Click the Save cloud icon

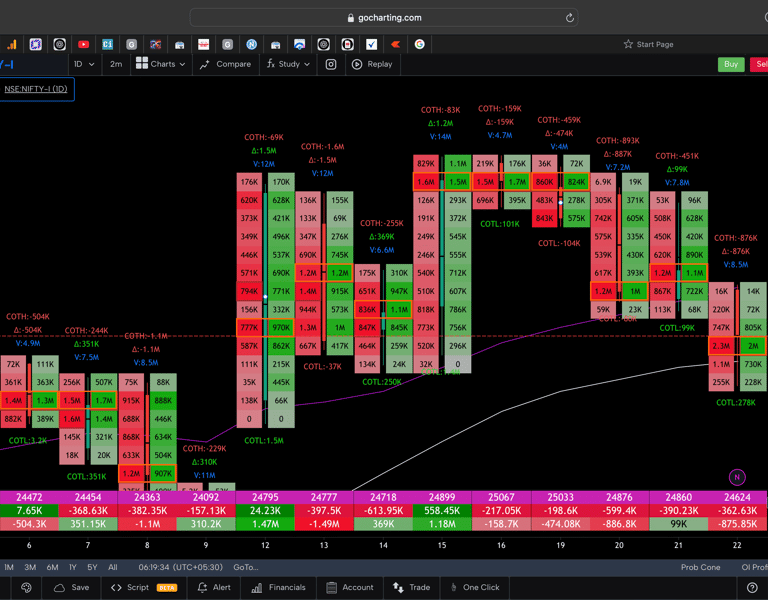point(59,587)
